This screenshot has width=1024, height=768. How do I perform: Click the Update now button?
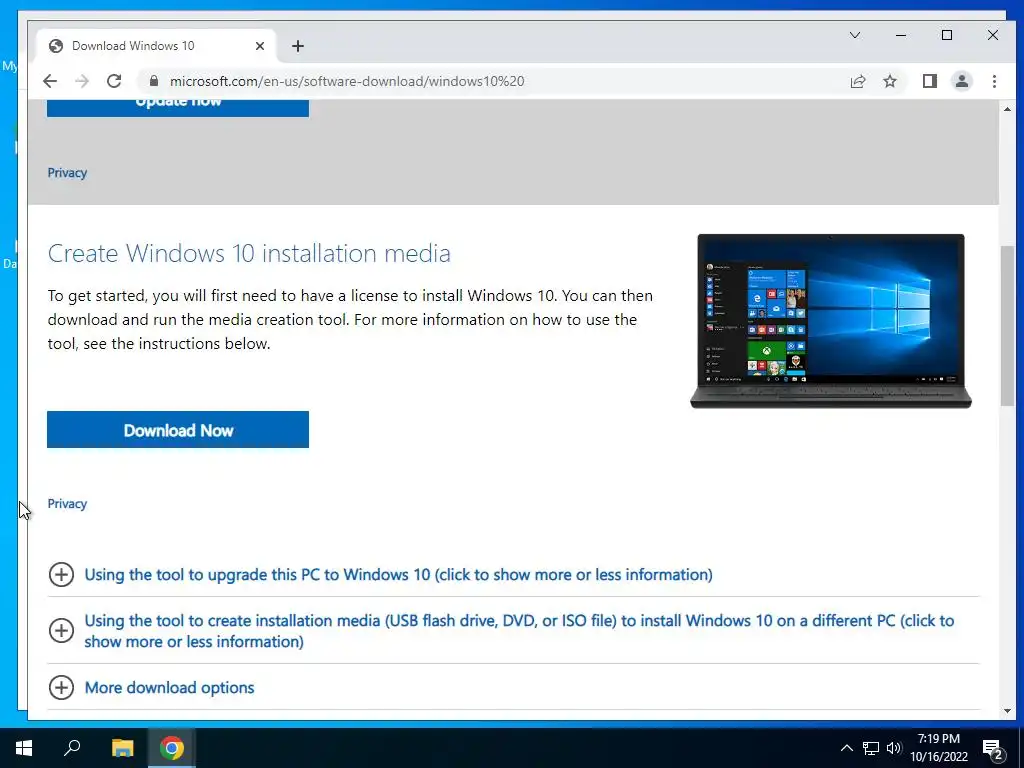(x=178, y=108)
